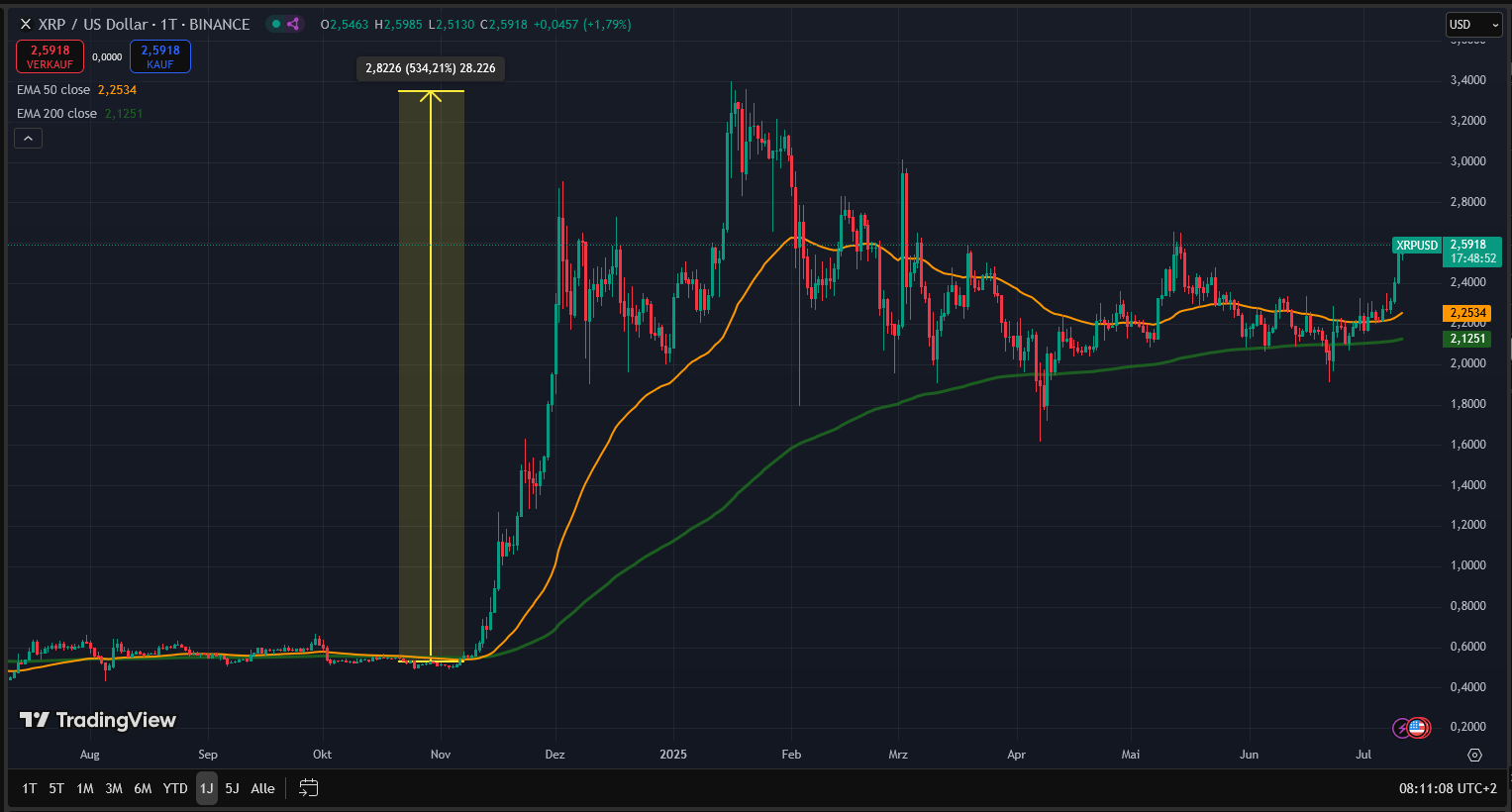The image size is (1512, 812).
Task: Open the USD currency dropdown
Action: (1474, 24)
